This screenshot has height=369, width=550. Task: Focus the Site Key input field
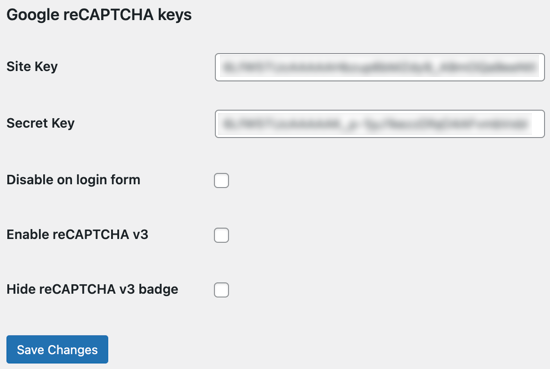click(x=380, y=67)
